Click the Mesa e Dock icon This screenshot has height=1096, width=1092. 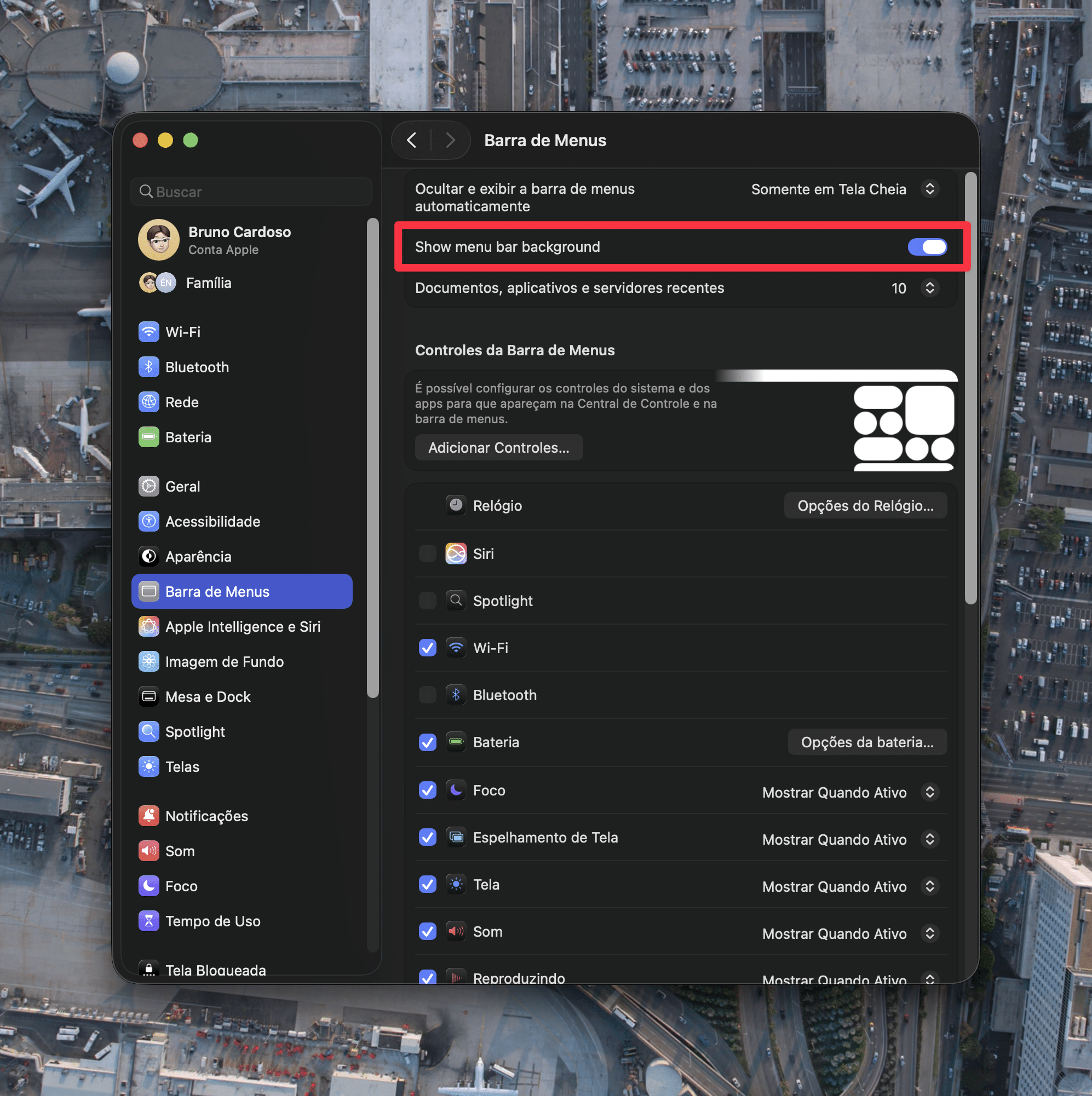(x=149, y=696)
